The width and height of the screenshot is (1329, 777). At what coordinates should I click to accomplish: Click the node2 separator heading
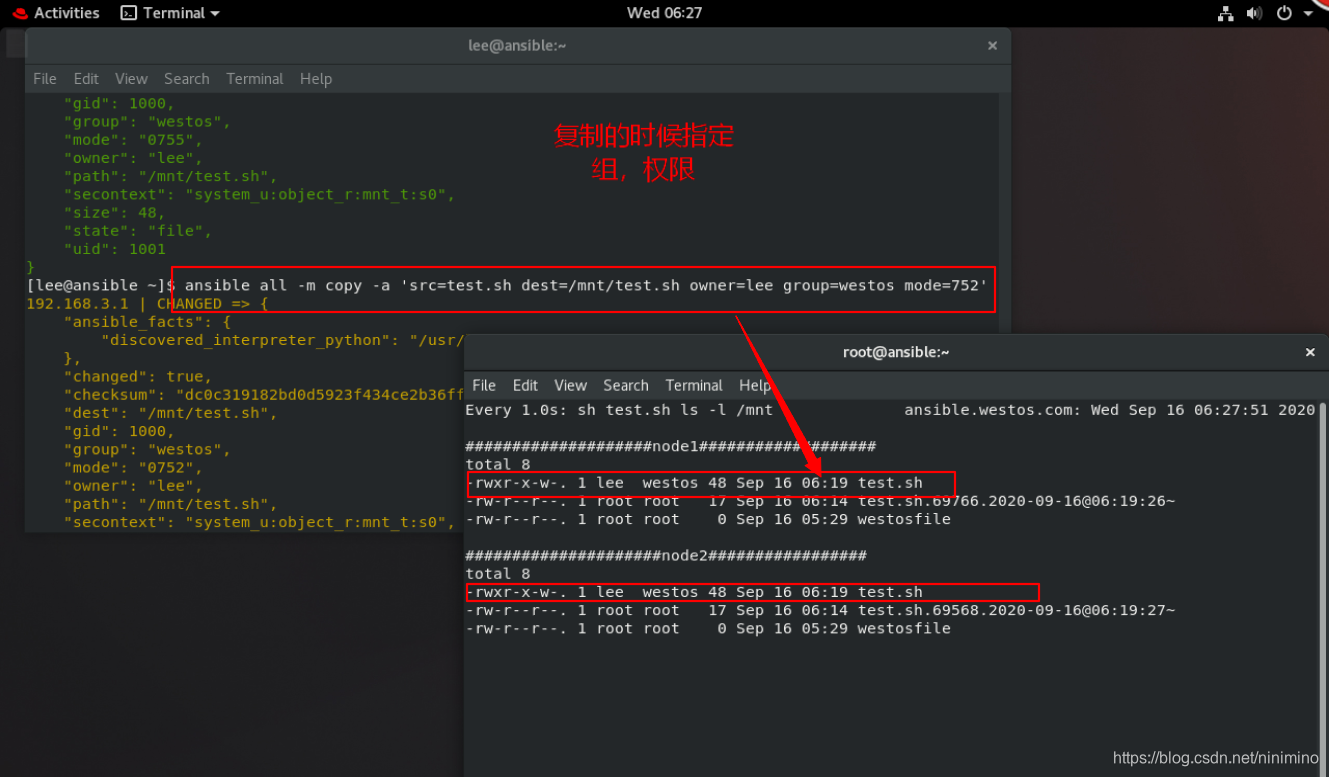point(666,555)
